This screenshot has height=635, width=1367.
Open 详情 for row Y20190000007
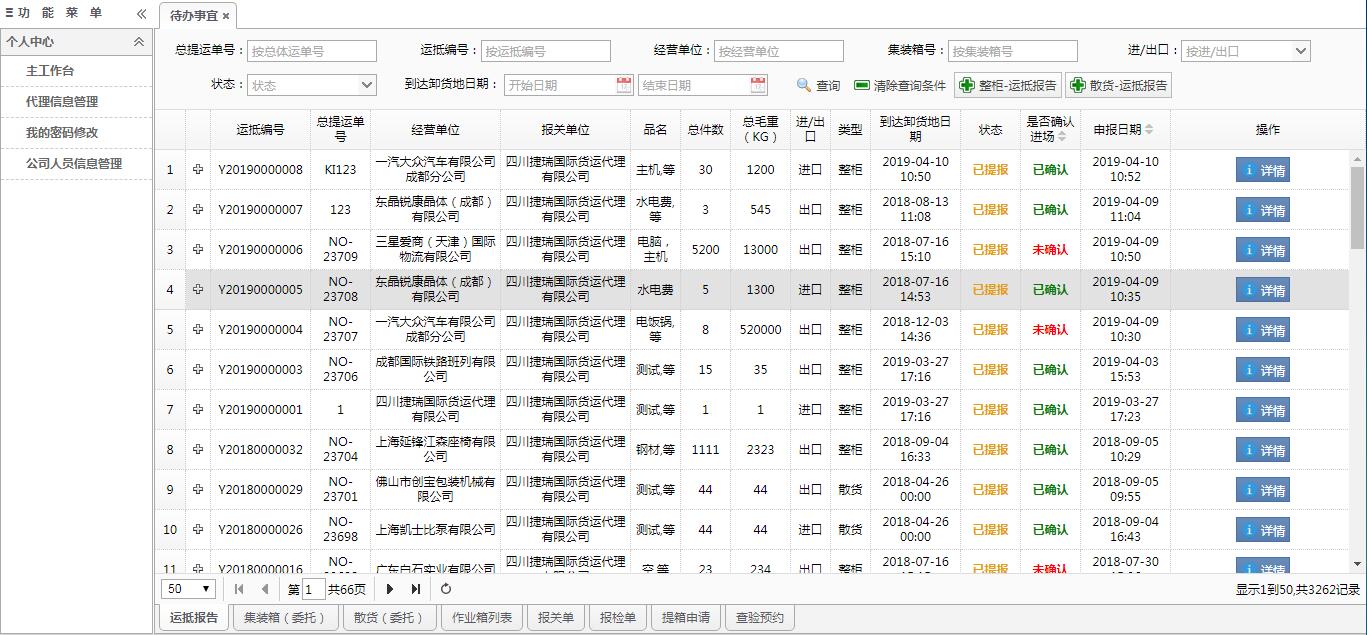(x=1262, y=210)
